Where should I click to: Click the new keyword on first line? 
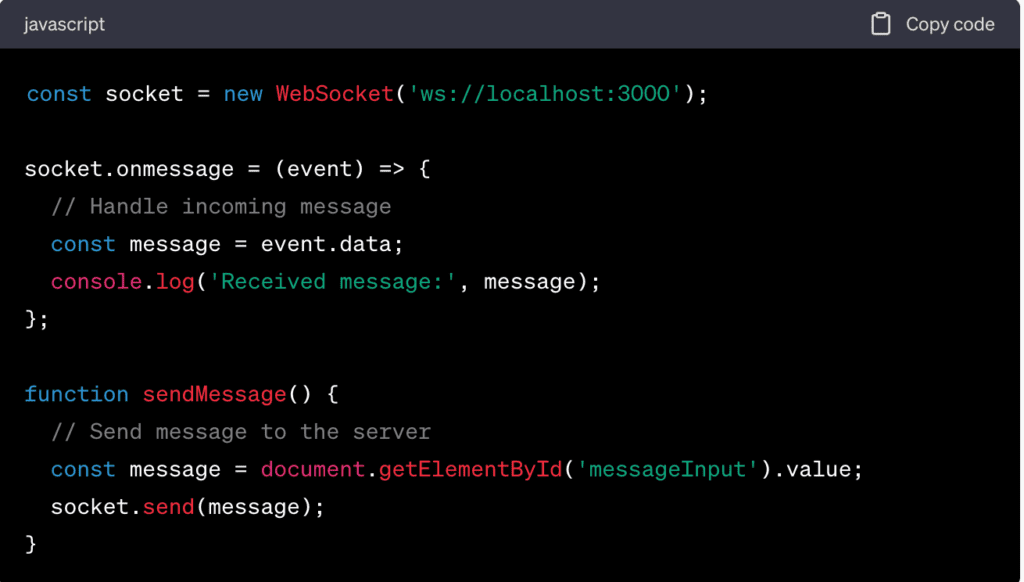point(243,94)
